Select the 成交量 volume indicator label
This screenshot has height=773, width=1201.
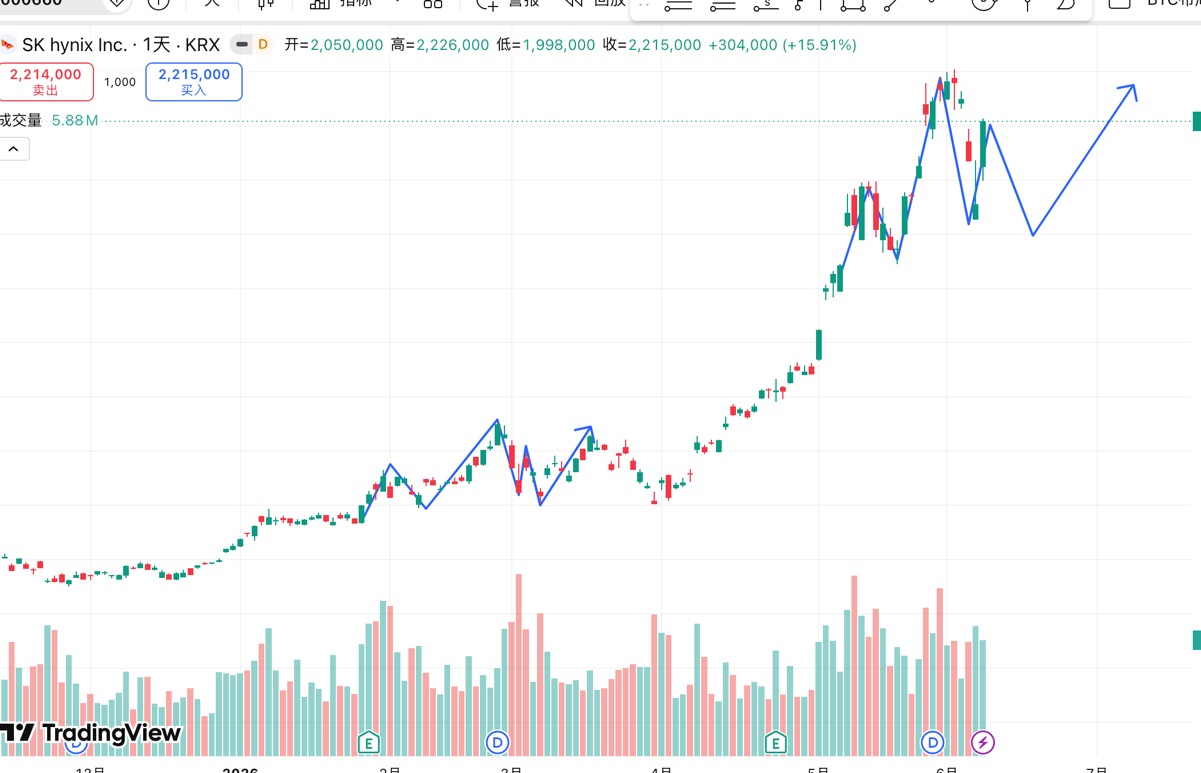(x=21, y=120)
